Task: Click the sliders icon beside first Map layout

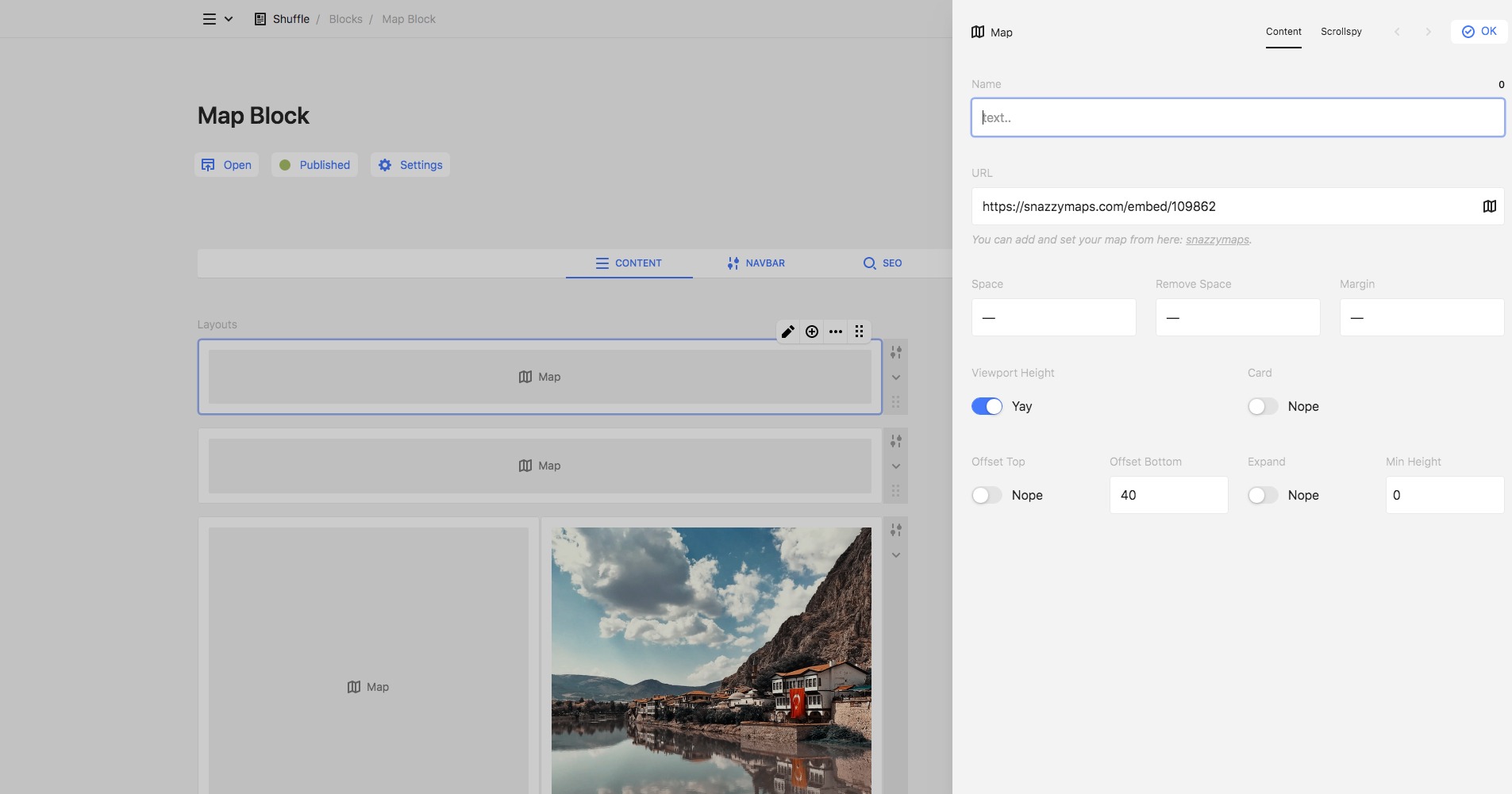Action: pos(895,352)
